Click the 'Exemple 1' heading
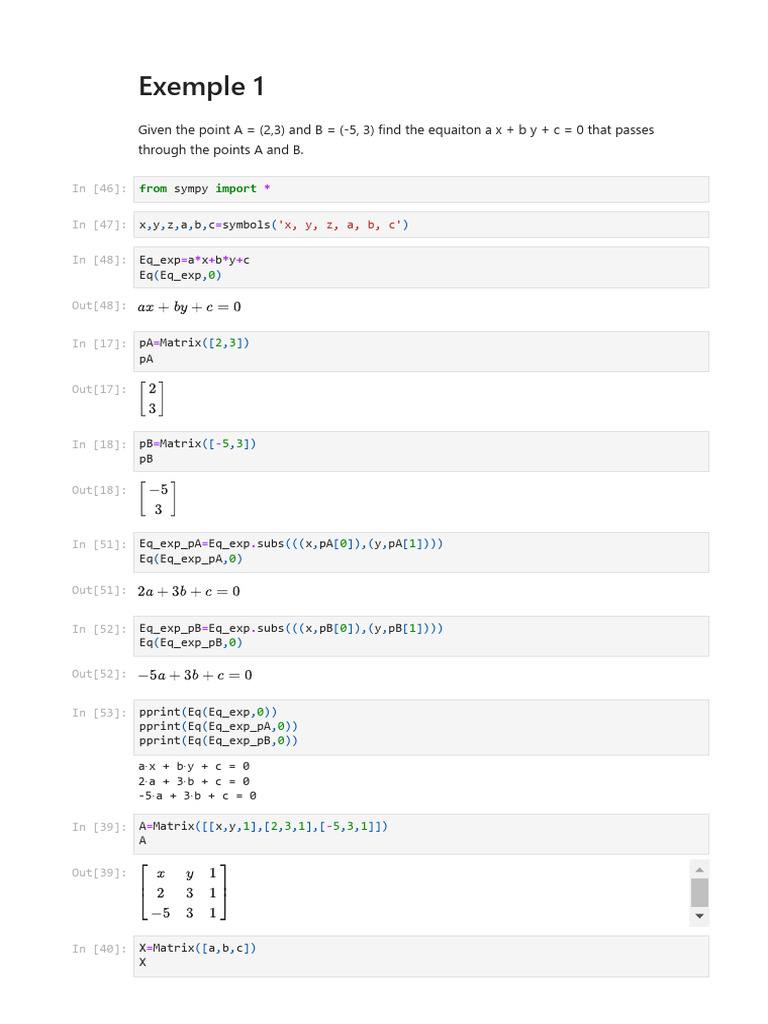This screenshot has height=1024, width=768. [x=202, y=87]
